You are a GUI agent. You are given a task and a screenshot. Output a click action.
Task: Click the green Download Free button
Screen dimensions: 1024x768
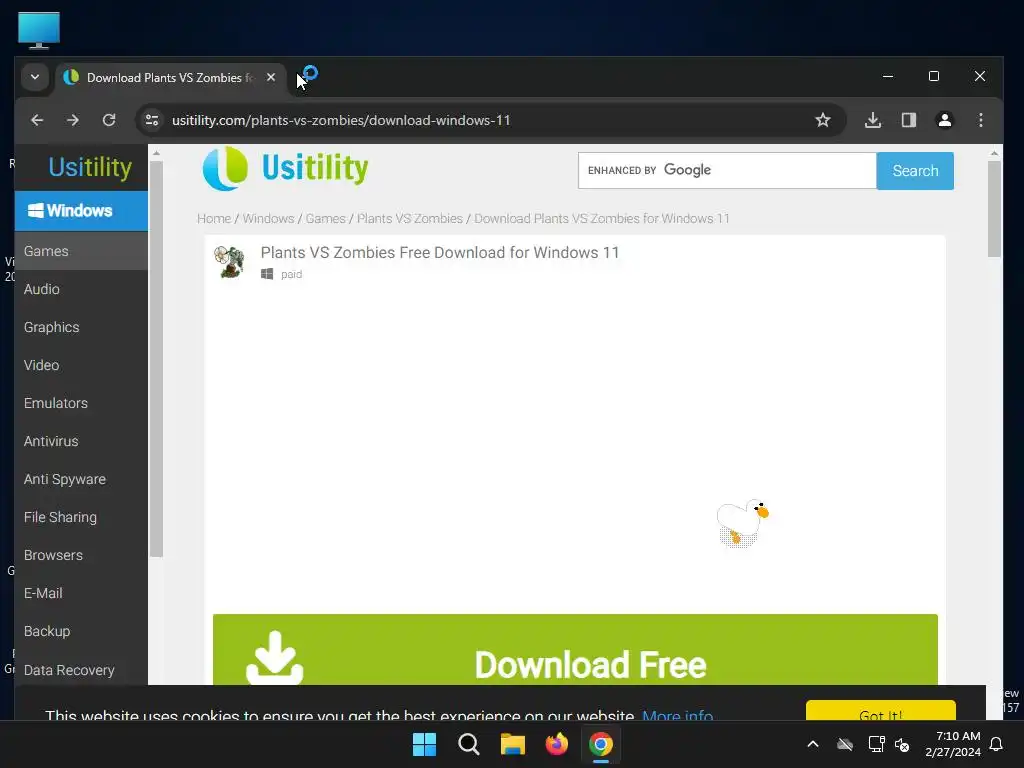point(575,650)
